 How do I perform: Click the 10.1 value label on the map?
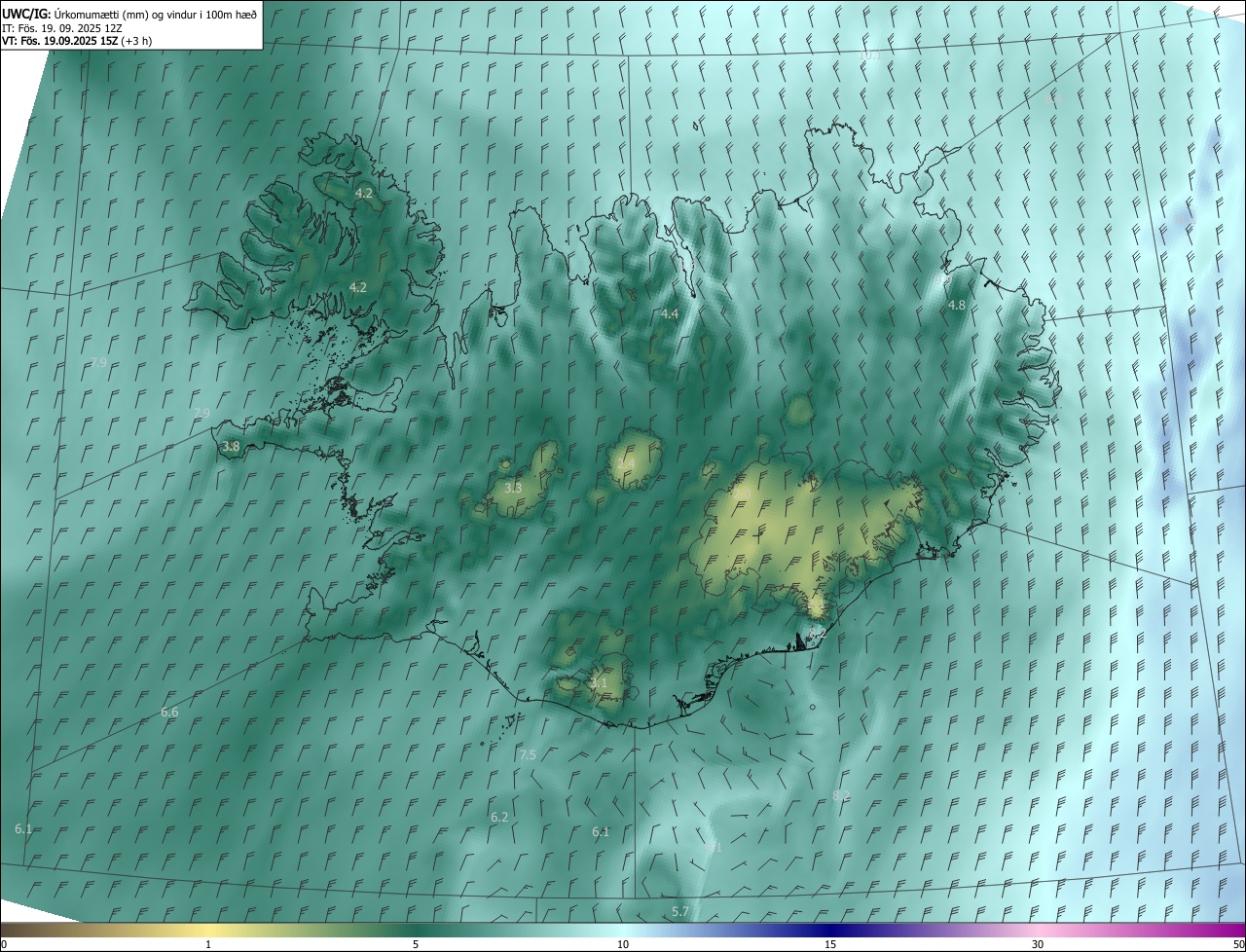point(868,56)
